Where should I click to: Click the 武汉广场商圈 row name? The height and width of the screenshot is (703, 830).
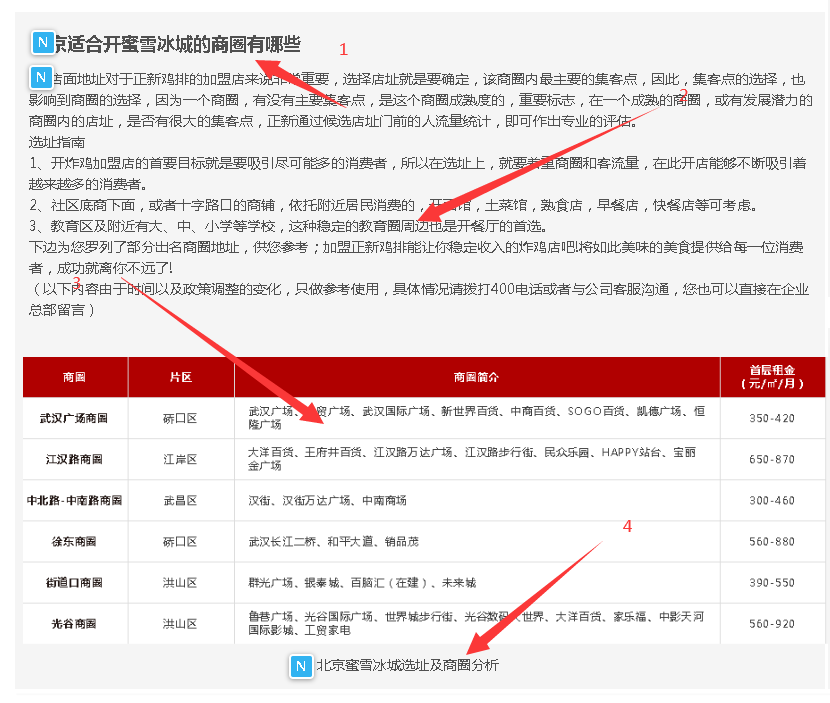pos(74,418)
